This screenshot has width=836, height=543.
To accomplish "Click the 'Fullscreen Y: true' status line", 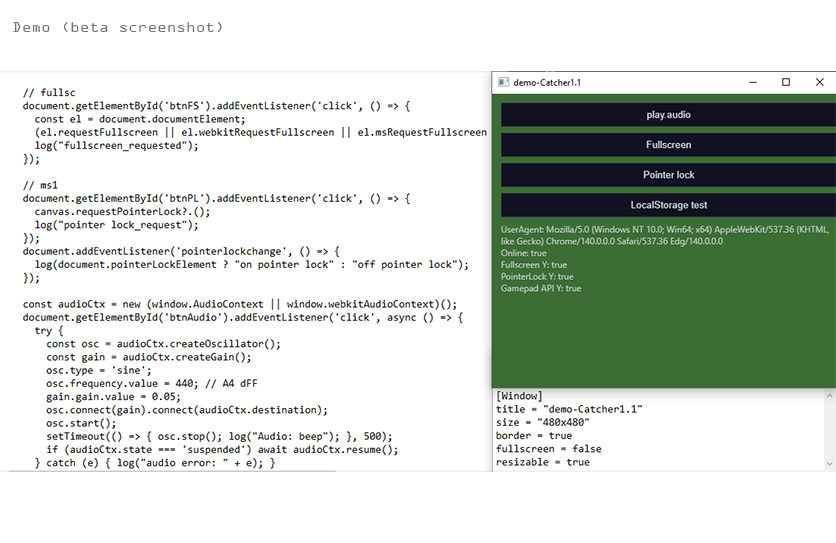I will click(534, 265).
